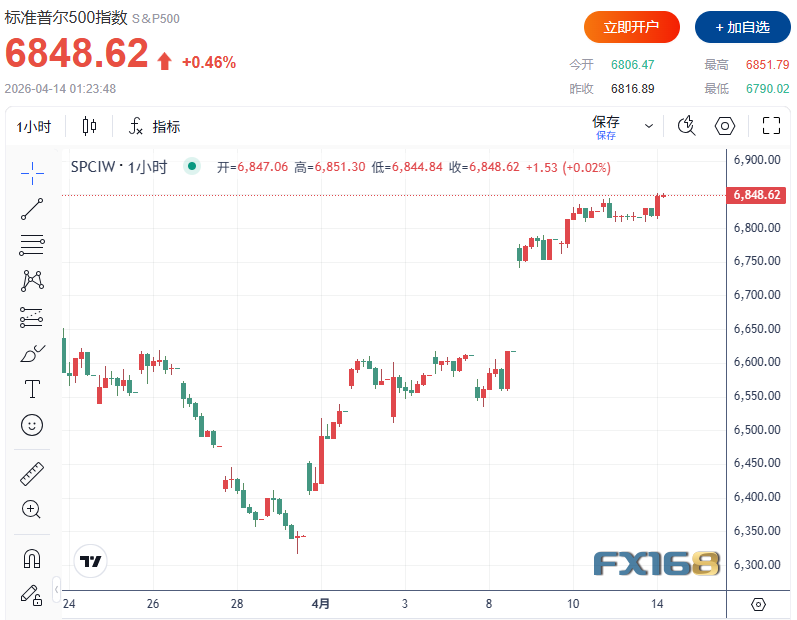Viewport: 797px width, 620px height.
Task: Click the zoom in magnifier tool
Action: coord(32,509)
